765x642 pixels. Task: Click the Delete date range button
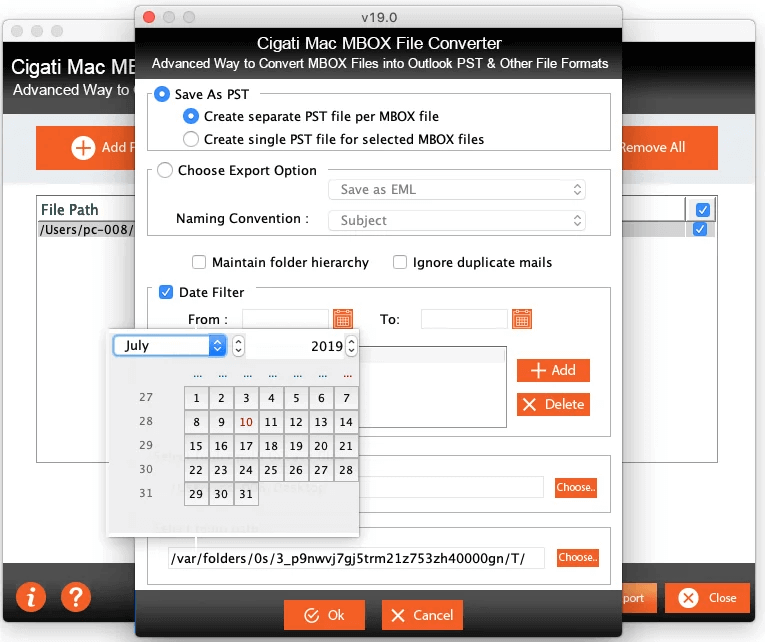click(553, 404)
